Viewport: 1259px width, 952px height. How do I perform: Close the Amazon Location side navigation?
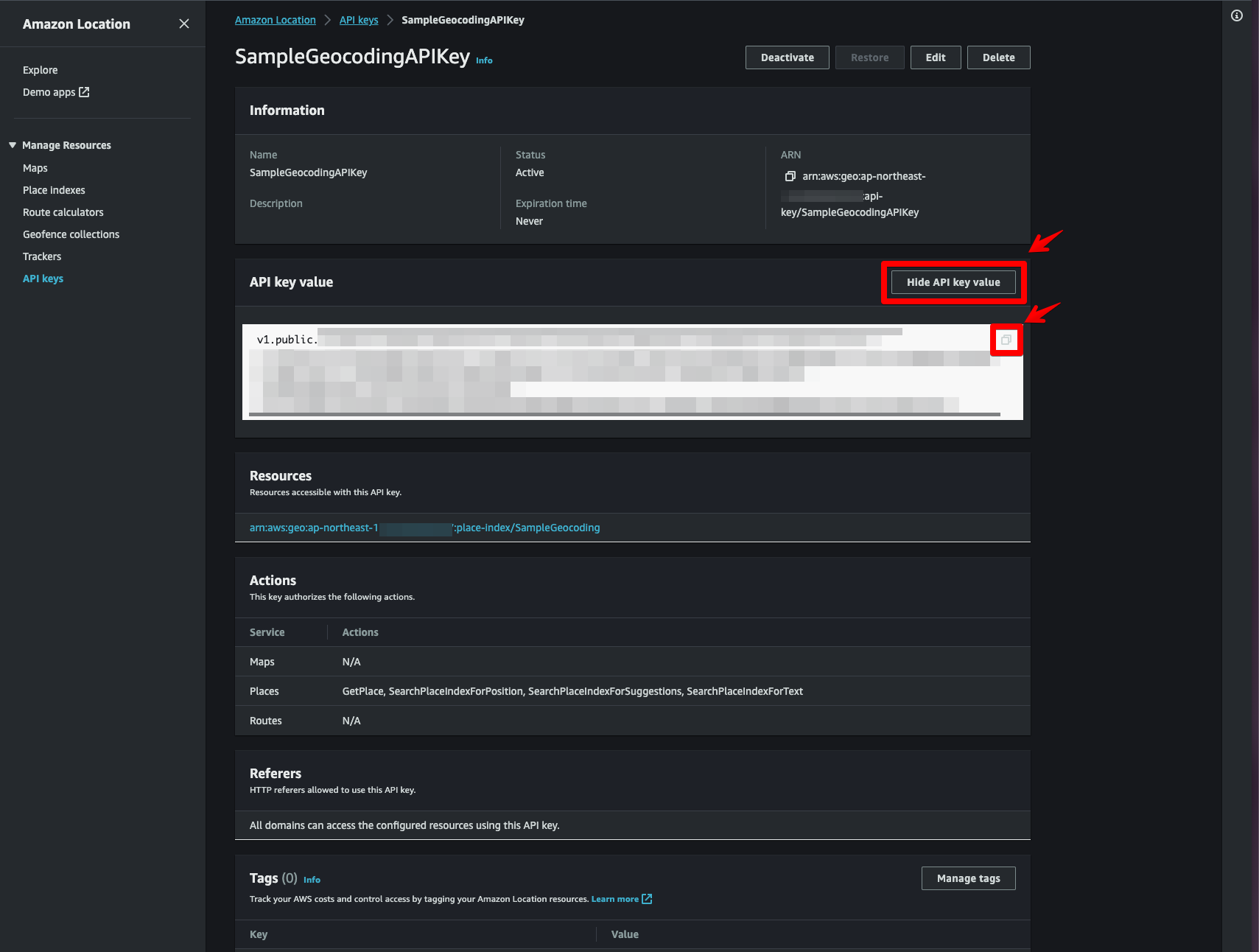pyautogui.click(x=184, y=24)
